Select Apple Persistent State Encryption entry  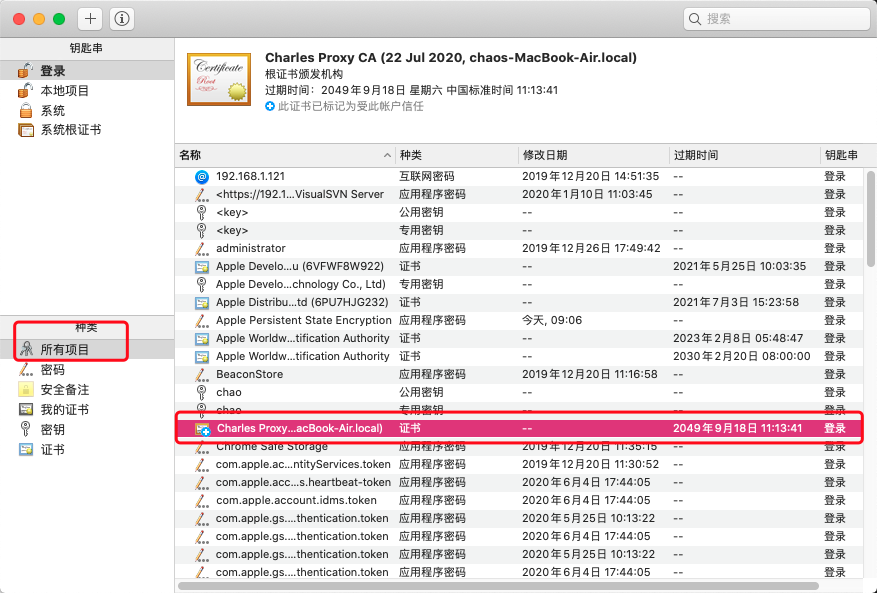[x=520, y=321]
